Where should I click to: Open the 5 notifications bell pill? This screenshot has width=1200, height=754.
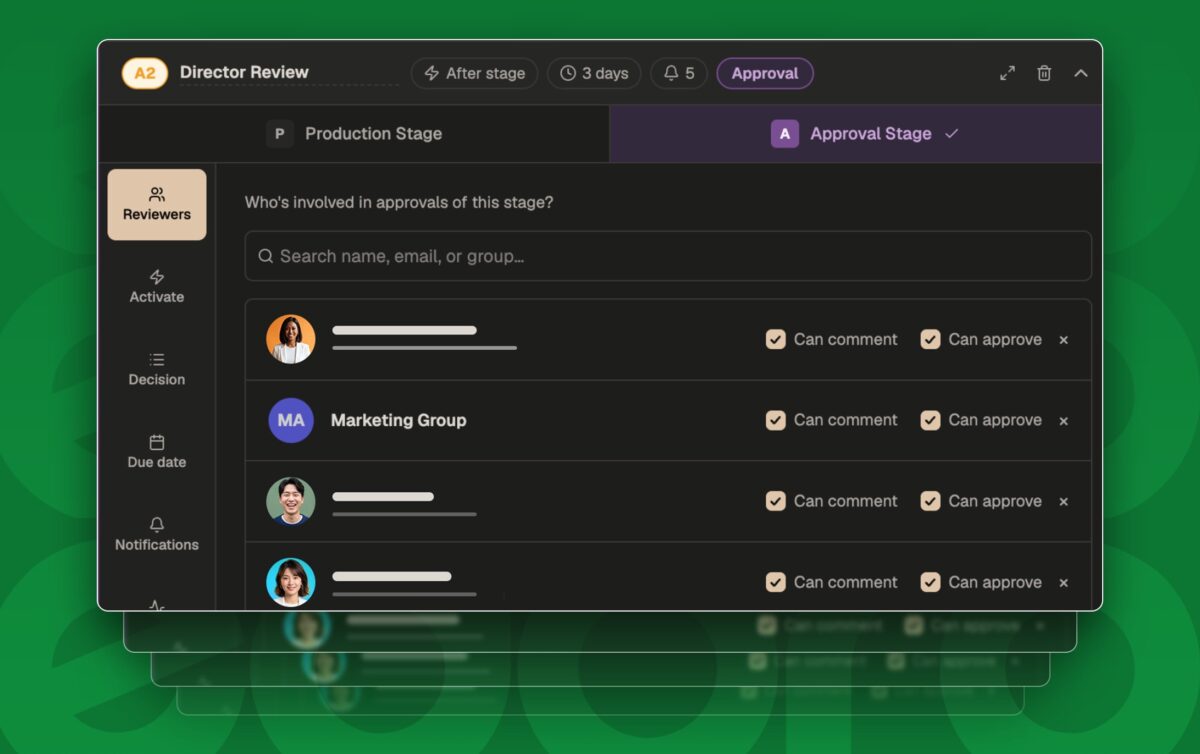679,73
